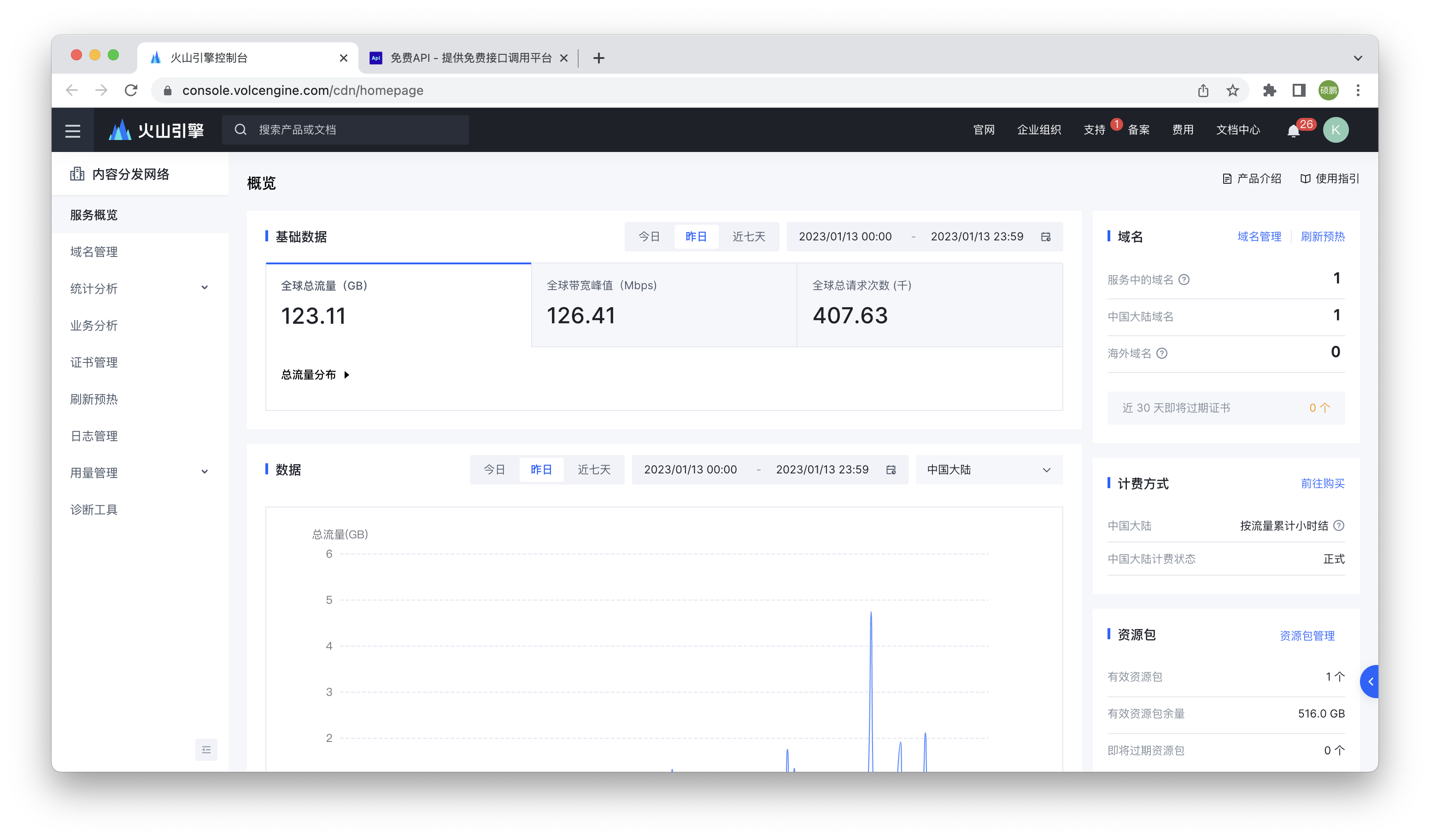The width and height of the screenshot is (1430, 840).
Task: Open 文档中心 in top navigation
Action: (x=1237, y=130)
